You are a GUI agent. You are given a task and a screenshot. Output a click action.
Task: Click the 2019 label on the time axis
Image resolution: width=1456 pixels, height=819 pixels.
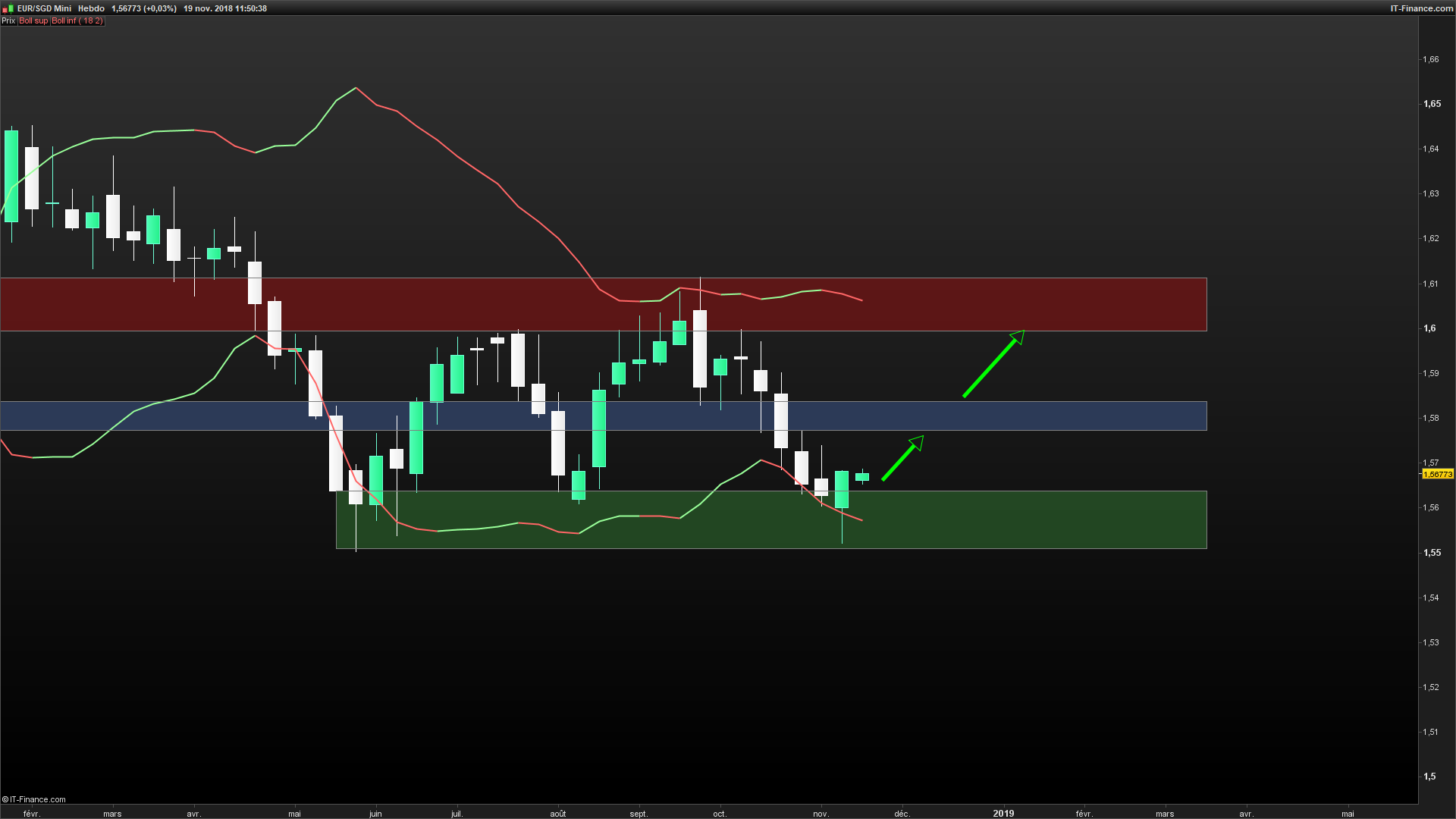coord(1003,814)
